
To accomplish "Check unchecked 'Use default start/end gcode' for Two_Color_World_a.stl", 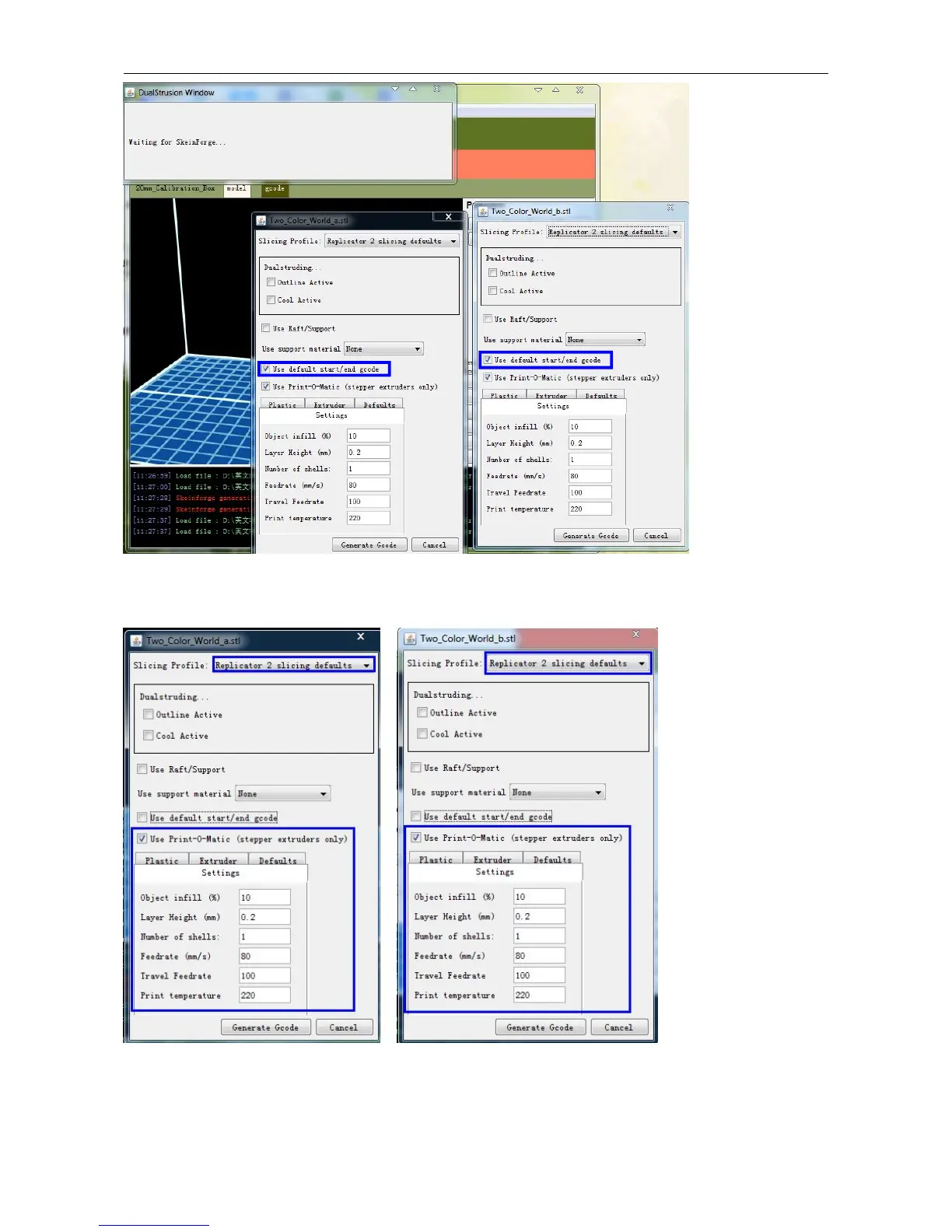I will point(142,817).
